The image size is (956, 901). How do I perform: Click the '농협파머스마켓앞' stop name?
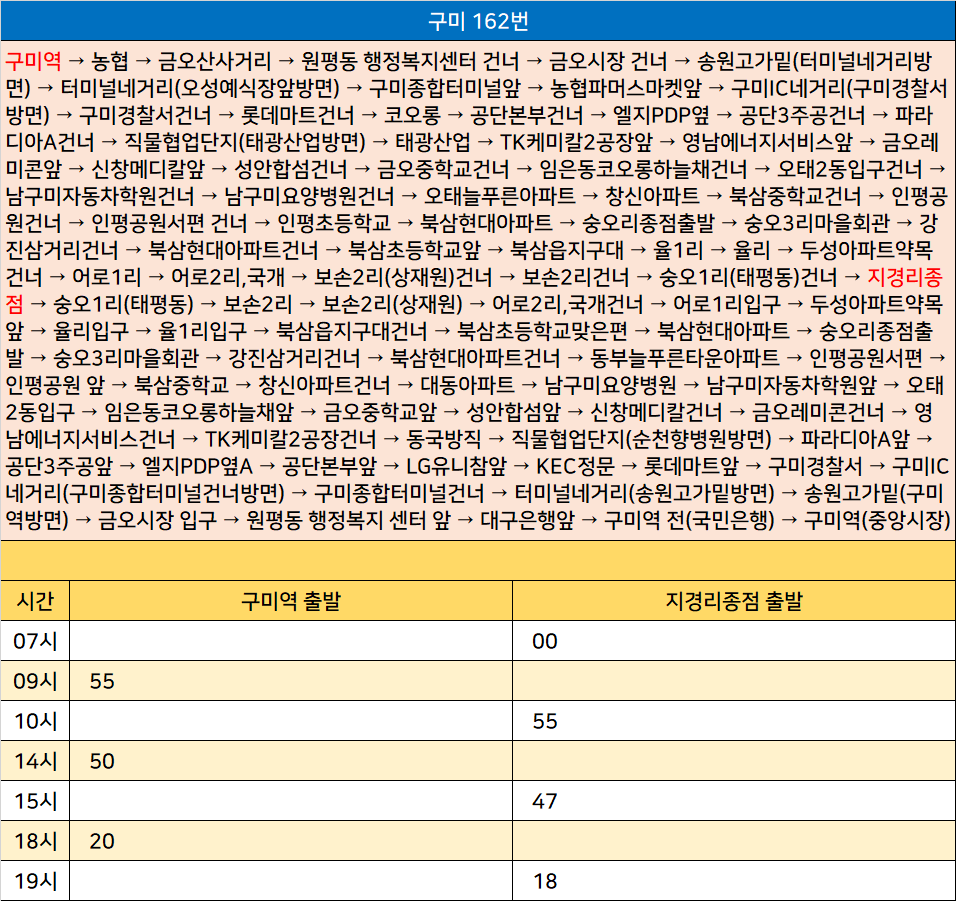click(626, 88)
